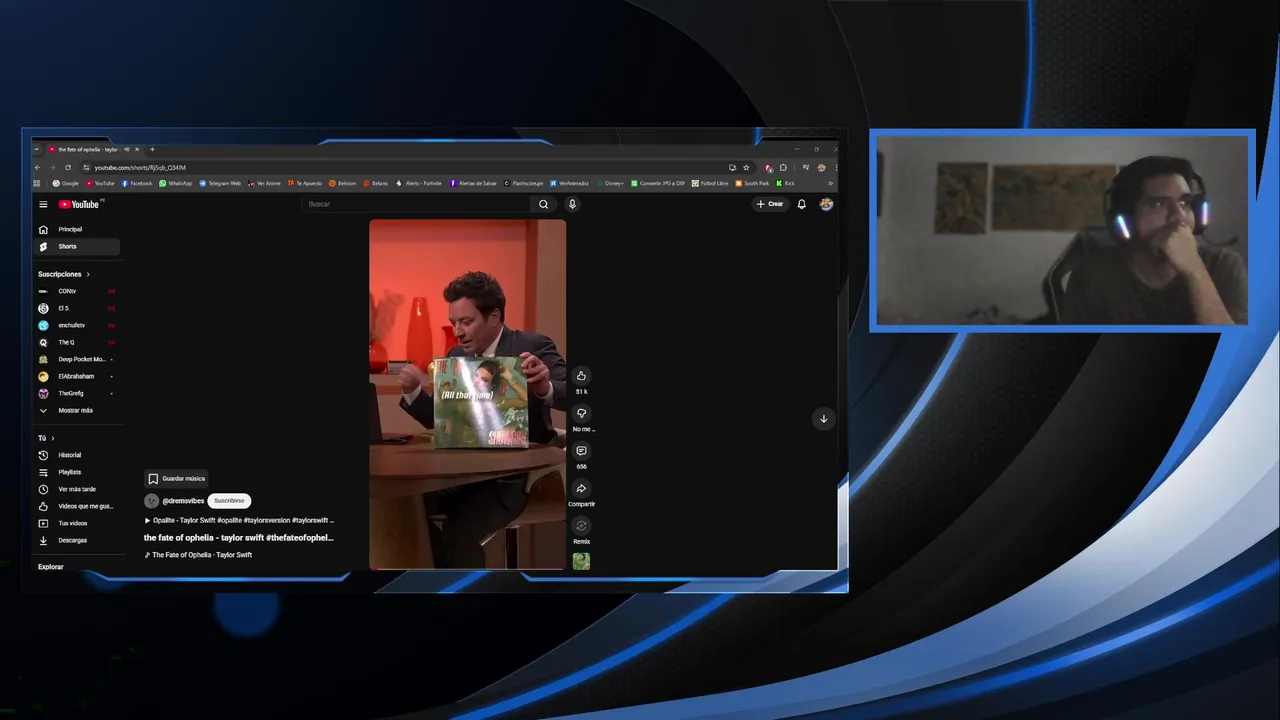The height and width of the screenshot is (720, 1280).
Task: Open The Fate of Ophelia - Taylor Swift sound link
Action: click(198, 555)
